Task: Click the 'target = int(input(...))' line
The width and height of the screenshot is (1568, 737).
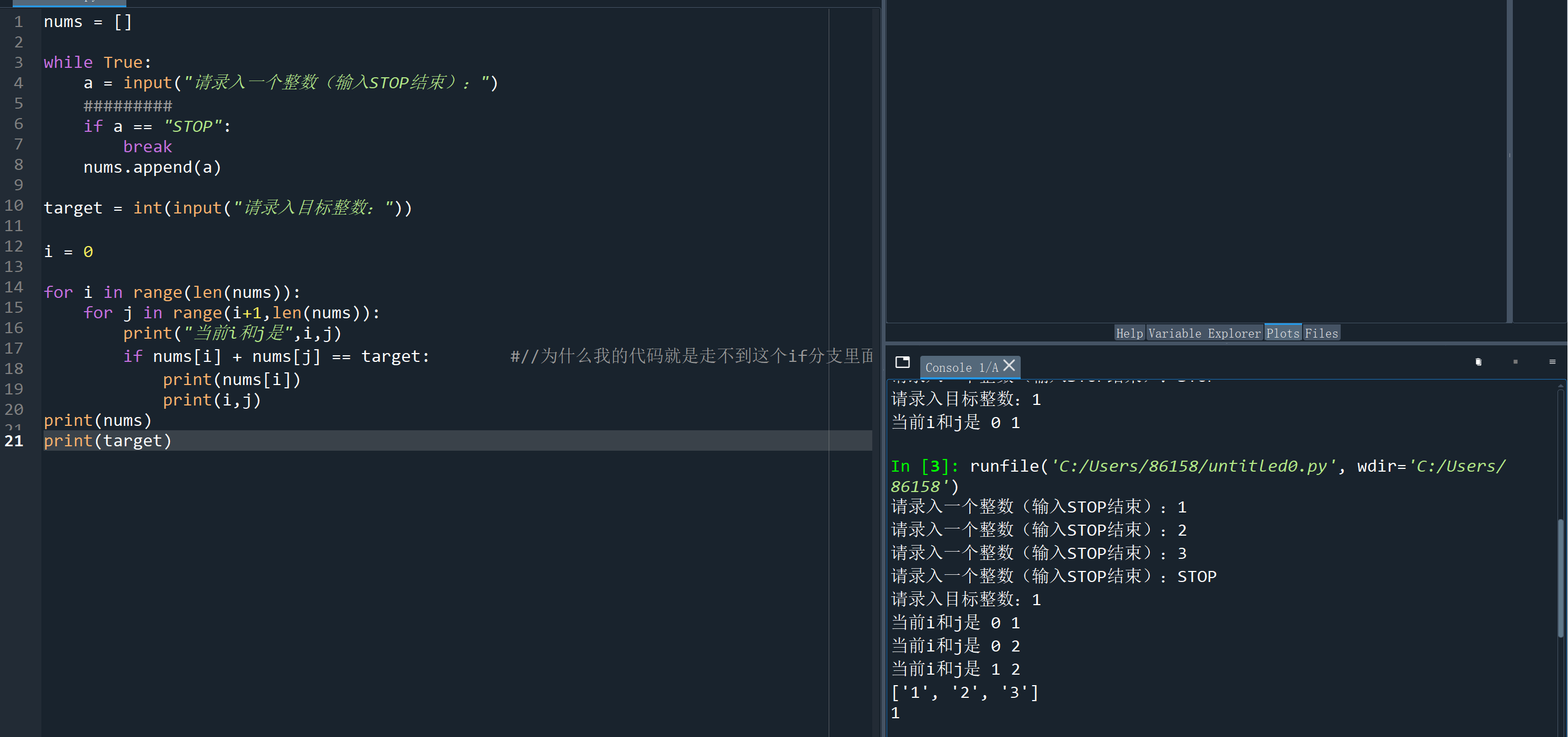Action: pyautogui.click(x=228, y=208)
